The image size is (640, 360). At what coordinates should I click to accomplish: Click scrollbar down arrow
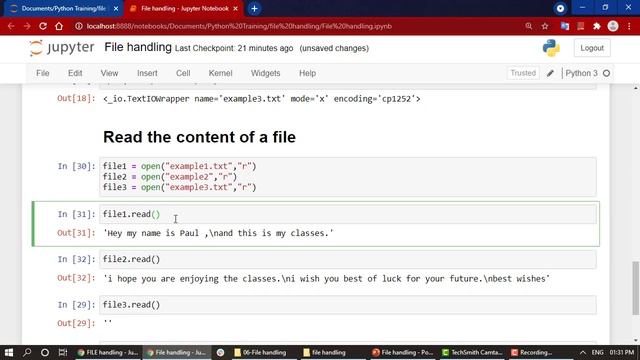636,340
